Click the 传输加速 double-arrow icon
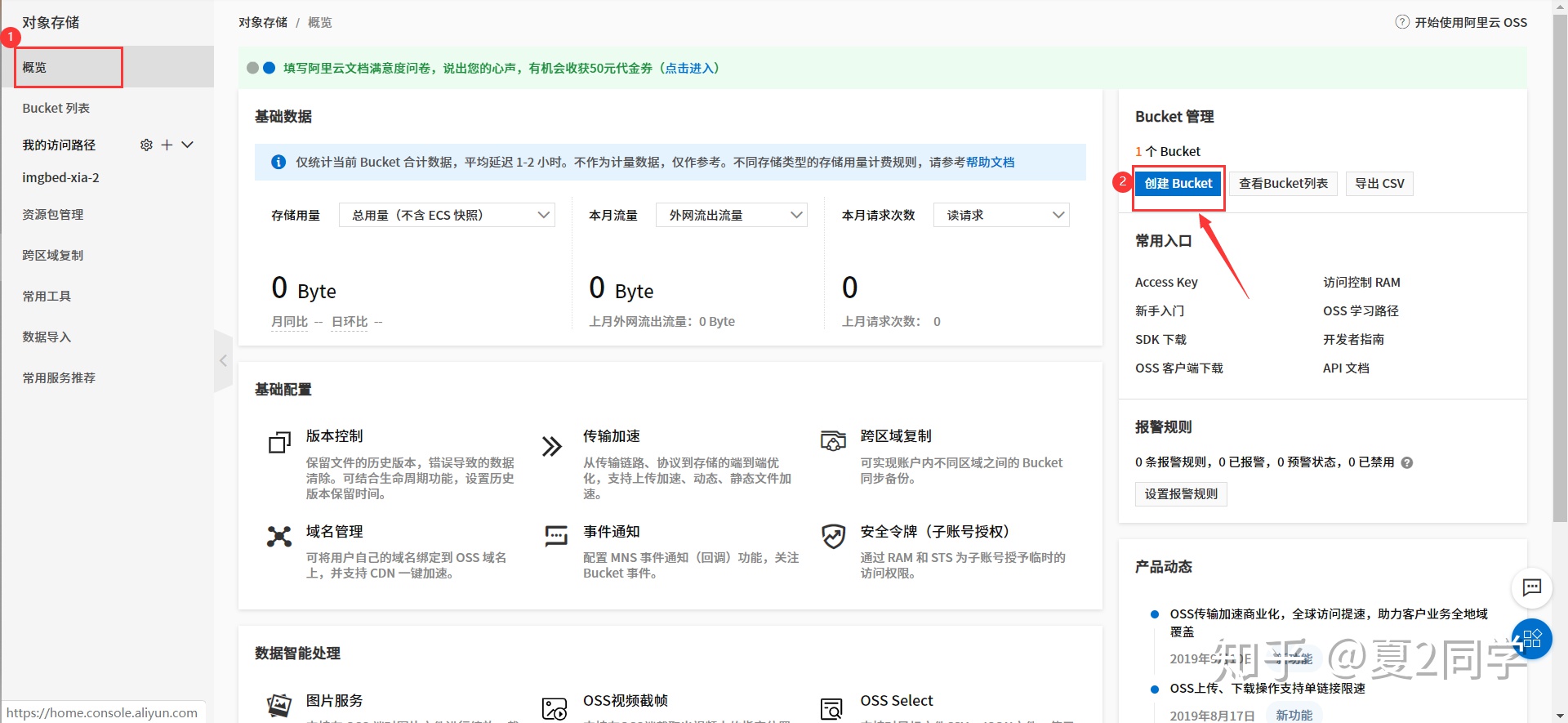The height and width of the screenshot is (723, 1568). click(552, 446)
